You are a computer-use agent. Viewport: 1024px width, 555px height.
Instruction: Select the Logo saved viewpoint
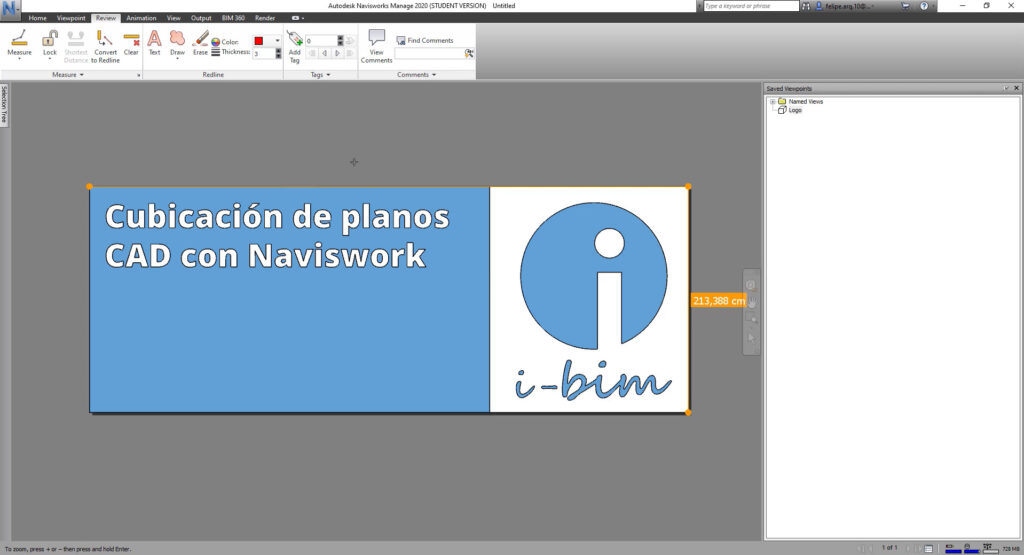point(795,110)
